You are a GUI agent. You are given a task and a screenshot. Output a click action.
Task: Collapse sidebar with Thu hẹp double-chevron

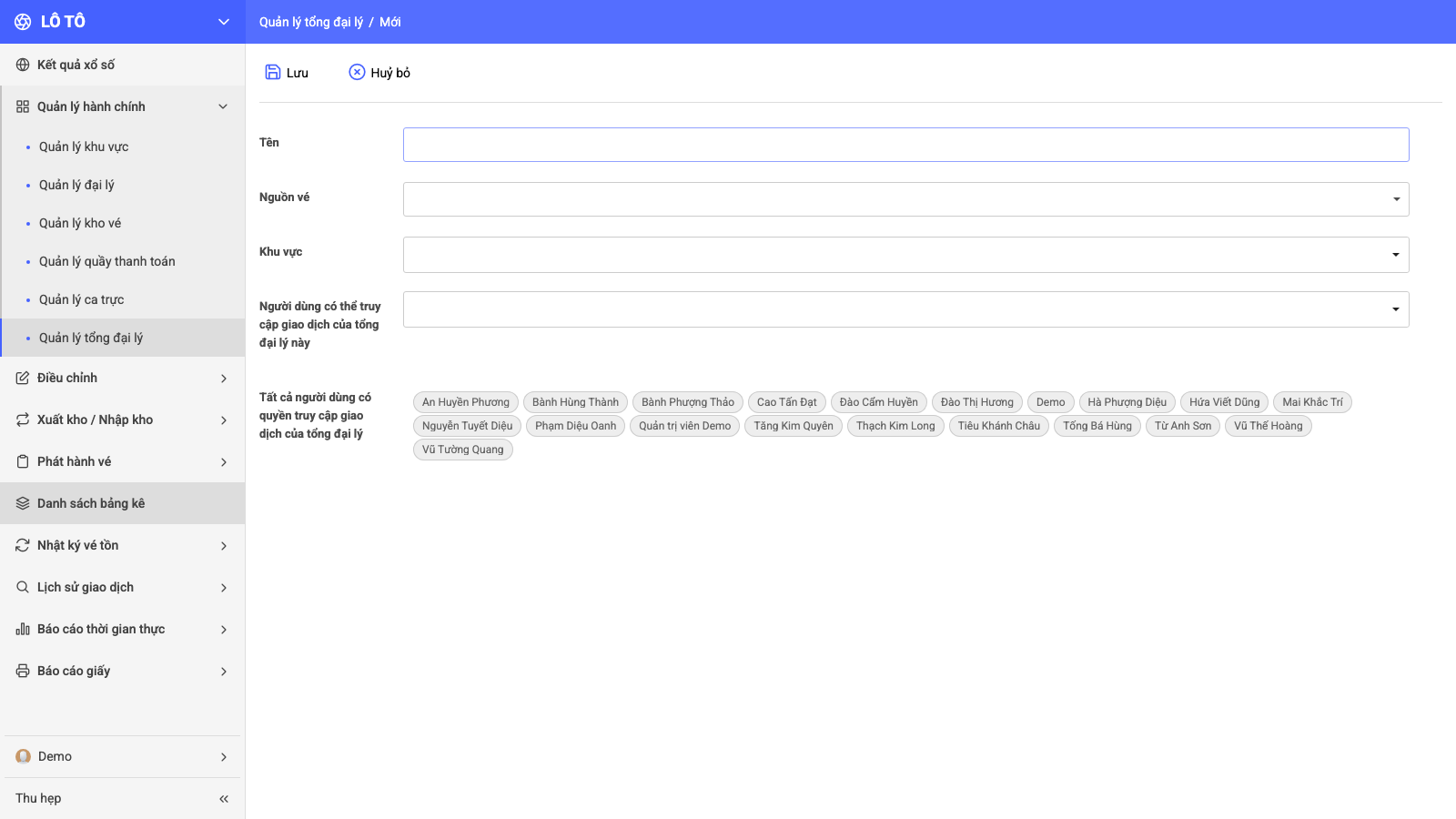(x=224, y=799)
